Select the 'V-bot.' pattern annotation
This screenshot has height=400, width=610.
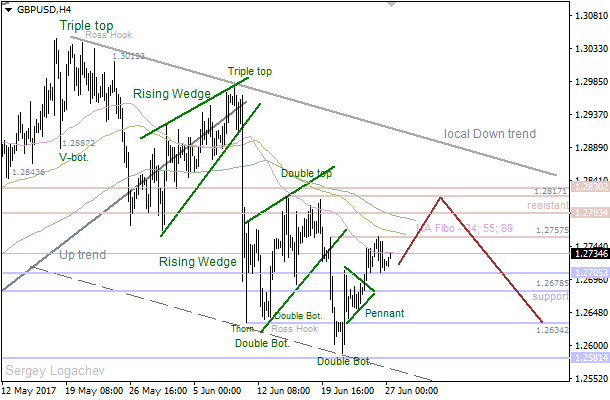point(73,157)
